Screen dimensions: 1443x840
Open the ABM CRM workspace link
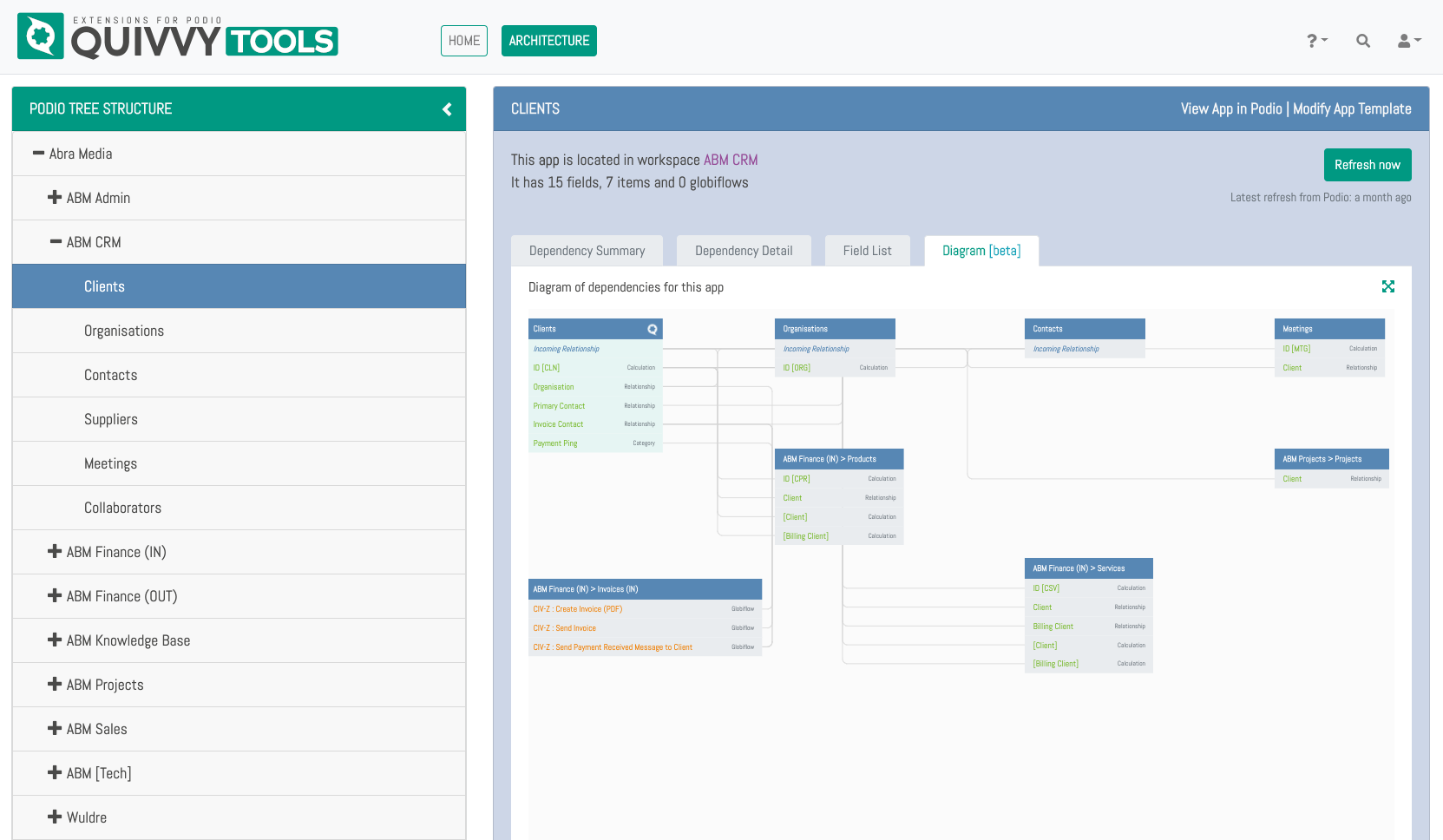pos(730,160)
